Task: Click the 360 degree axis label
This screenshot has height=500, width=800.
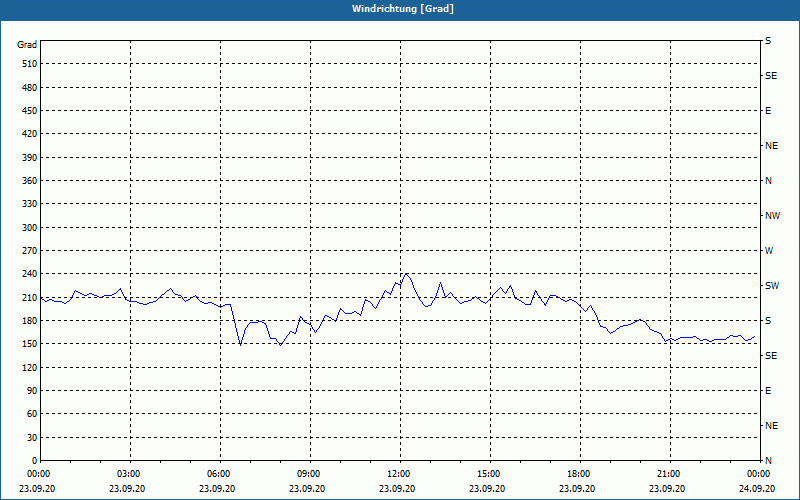Action: point(30,181)
